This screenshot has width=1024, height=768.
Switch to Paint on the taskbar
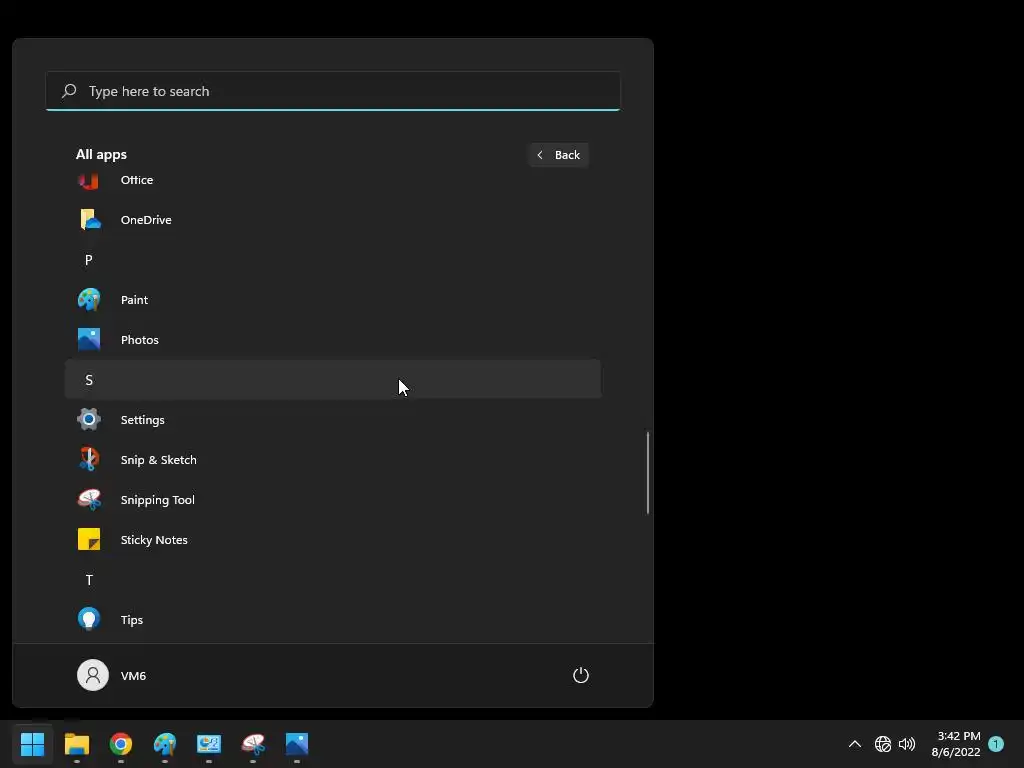[x=165, y=744]
